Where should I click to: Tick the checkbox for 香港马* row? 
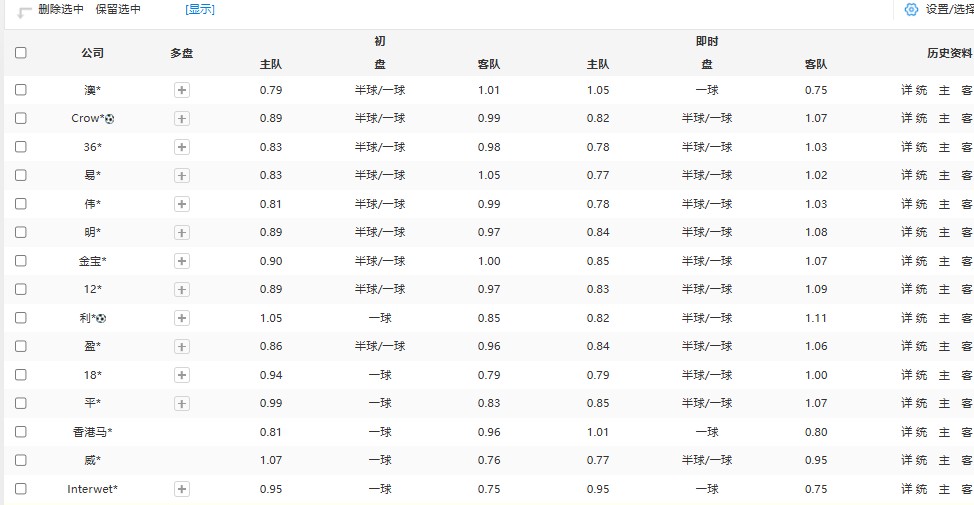(21, 432)
